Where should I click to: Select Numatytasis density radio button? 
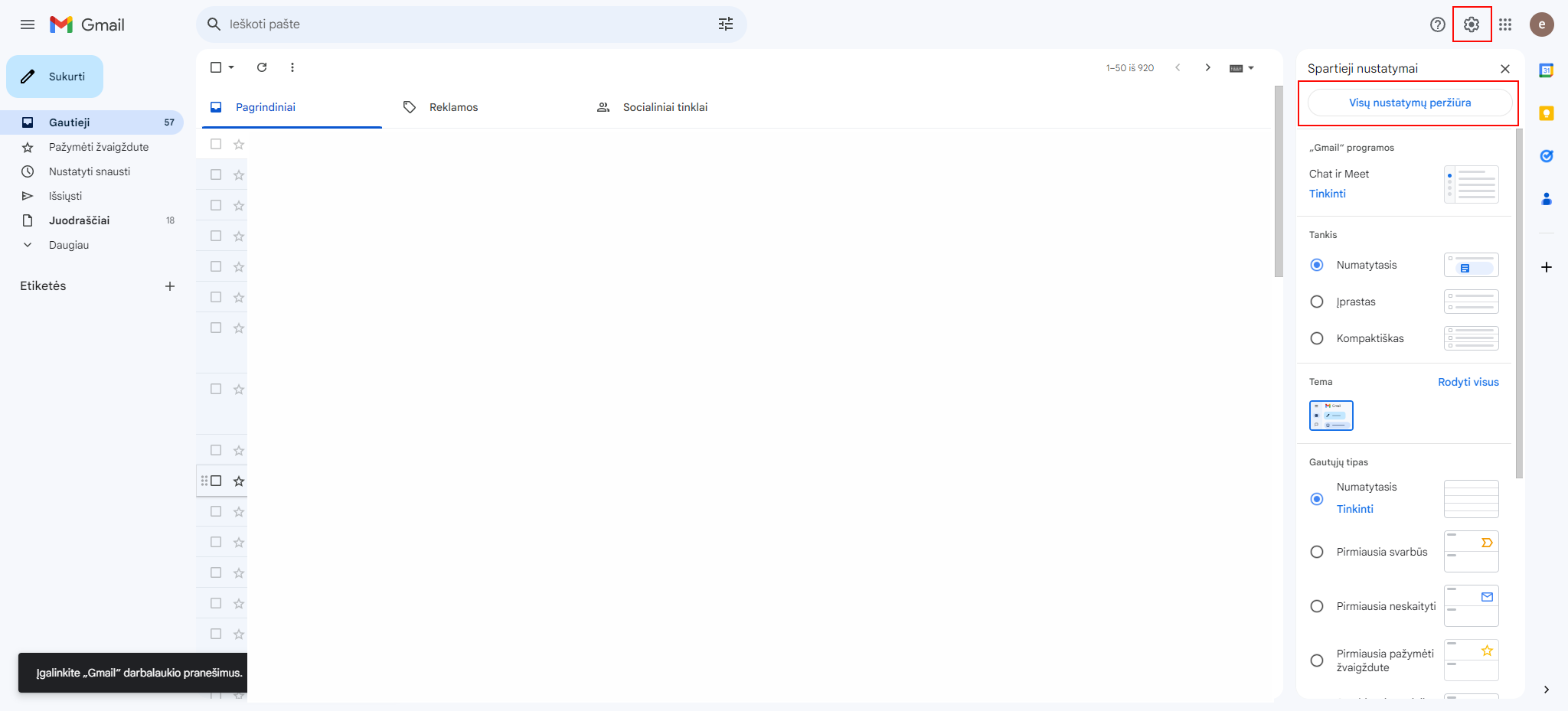click(1317, 265)
